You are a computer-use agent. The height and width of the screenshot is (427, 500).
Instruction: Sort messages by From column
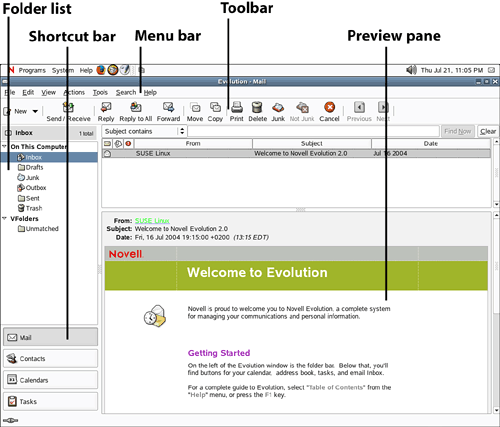pos(193,144)
